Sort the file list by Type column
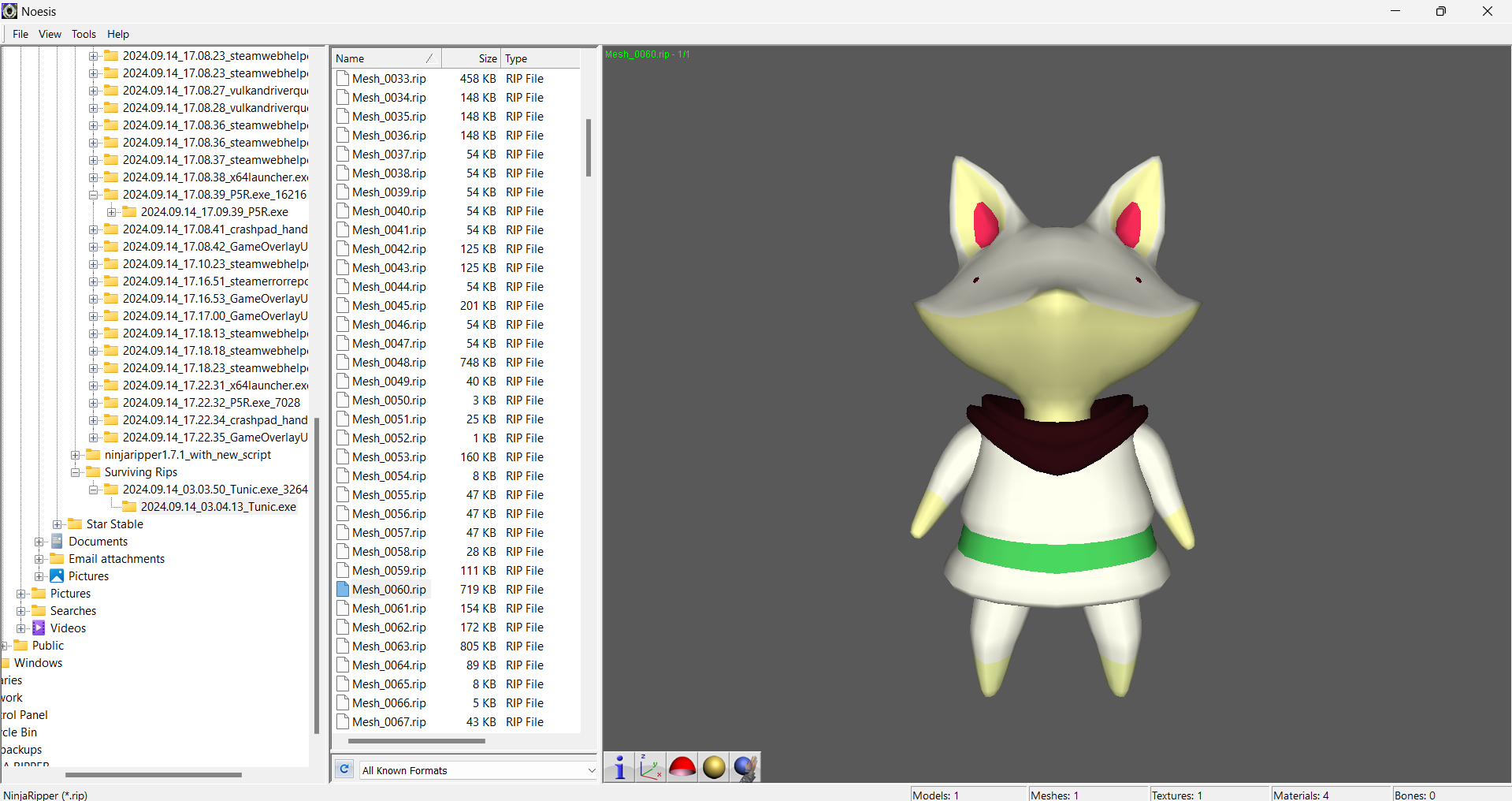Viewport: 1512px width, 801px height. (x=541, y=58)
